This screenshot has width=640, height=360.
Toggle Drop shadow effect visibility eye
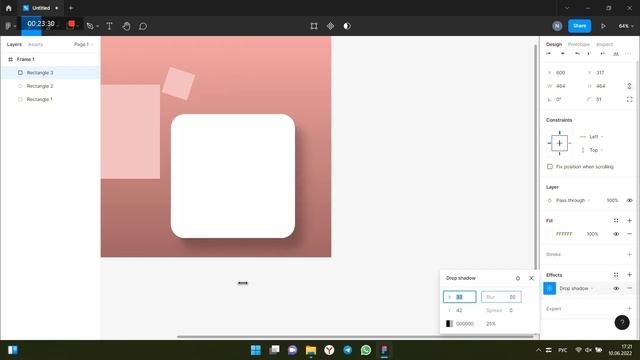point(616,288)
